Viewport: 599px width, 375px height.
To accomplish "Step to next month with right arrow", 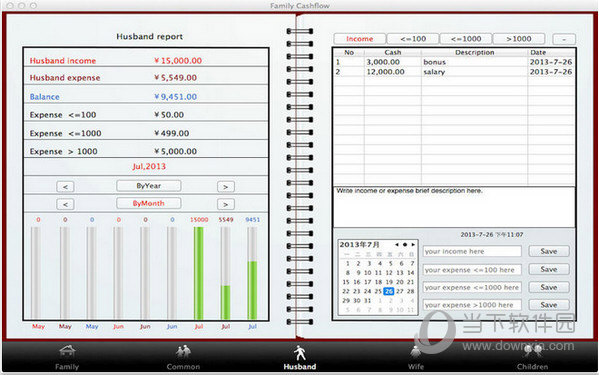I will tap(226, 204).
